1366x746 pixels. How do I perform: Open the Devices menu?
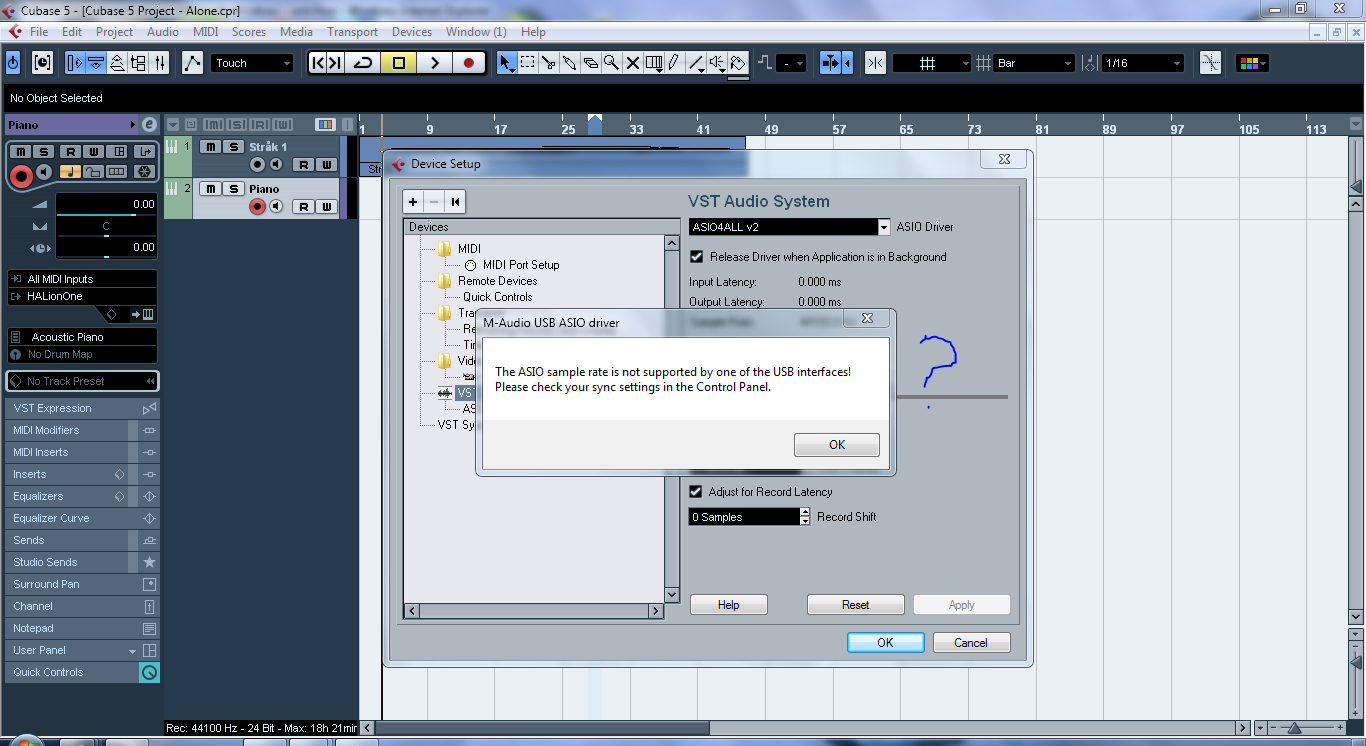[411, 32]
